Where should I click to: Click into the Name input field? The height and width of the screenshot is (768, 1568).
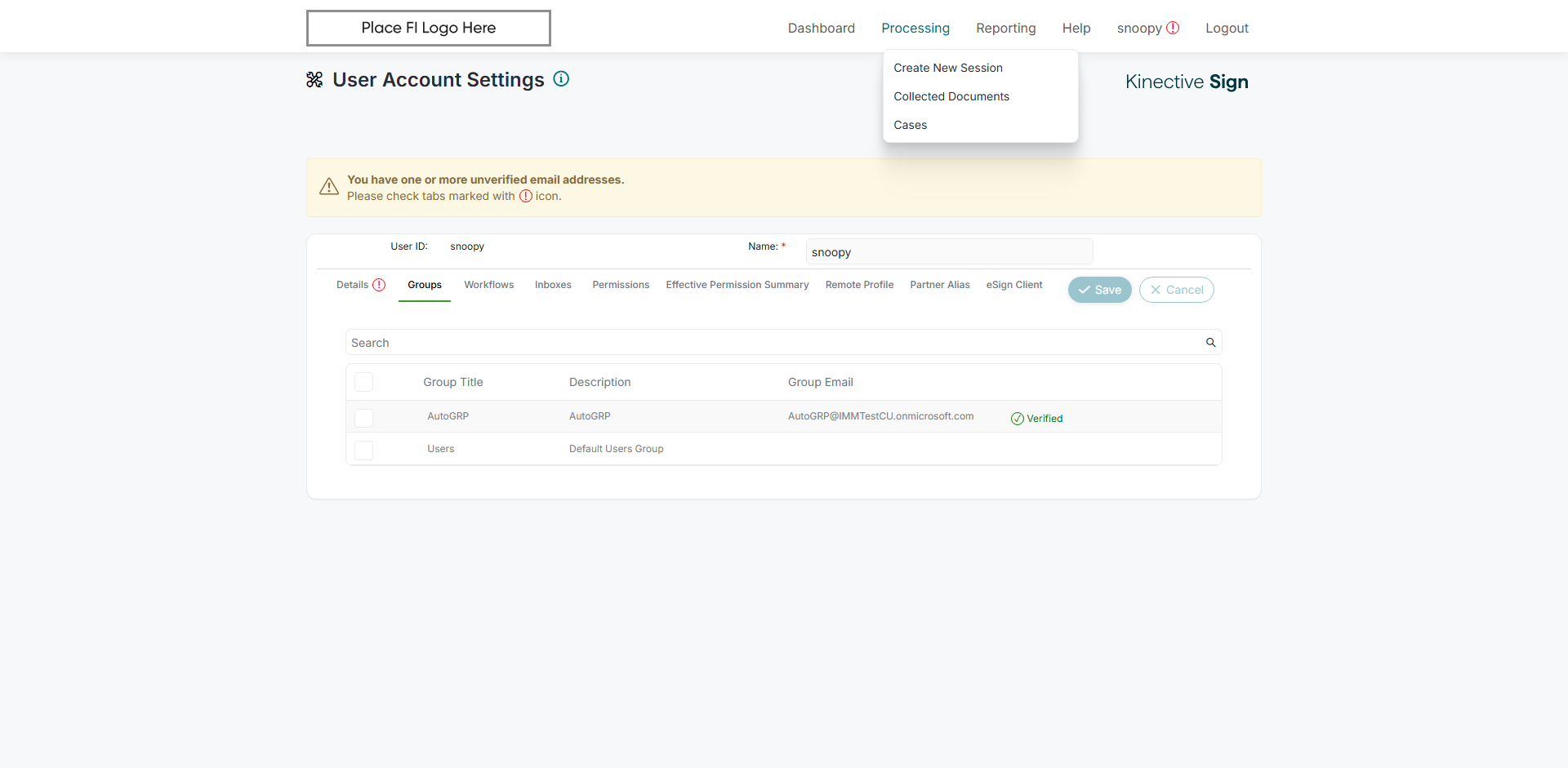click(948, 252)
